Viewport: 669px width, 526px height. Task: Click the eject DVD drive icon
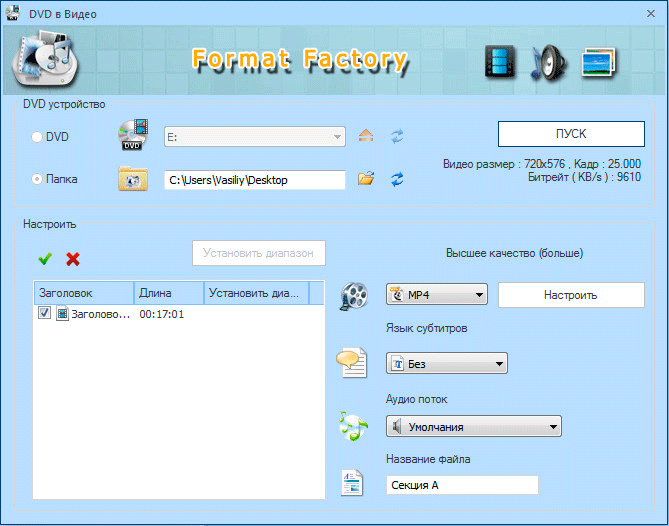coord(366,136)
